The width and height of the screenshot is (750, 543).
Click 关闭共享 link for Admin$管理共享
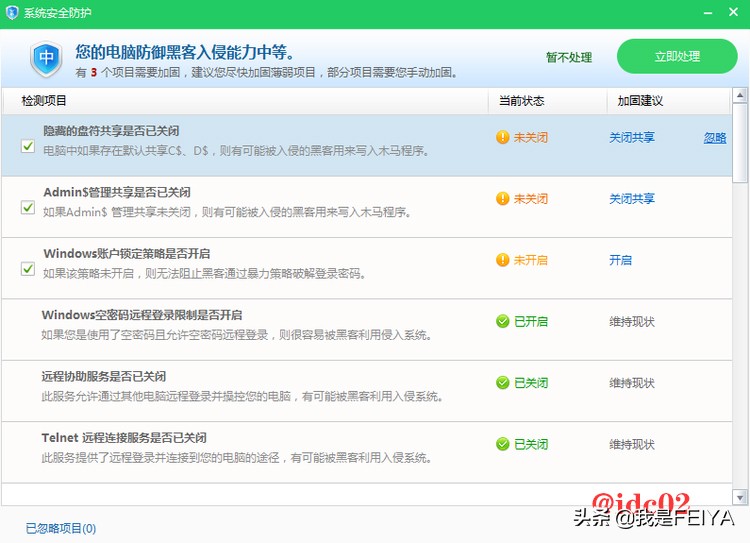631,199
